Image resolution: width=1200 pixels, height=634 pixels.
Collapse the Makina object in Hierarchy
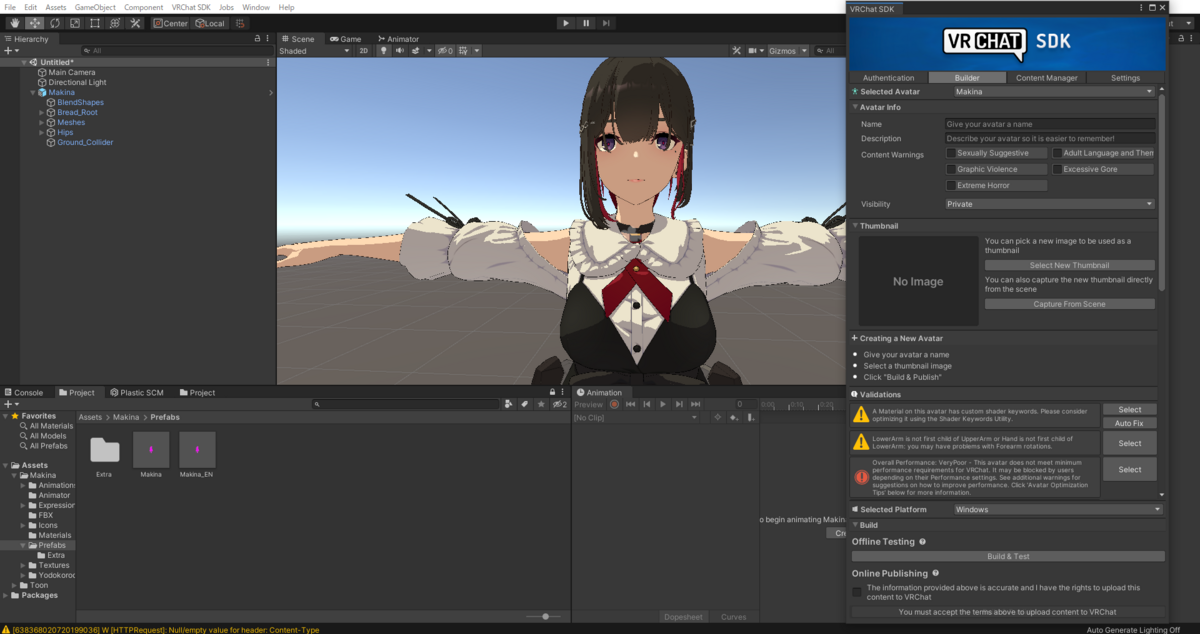[x=33, y=92]
